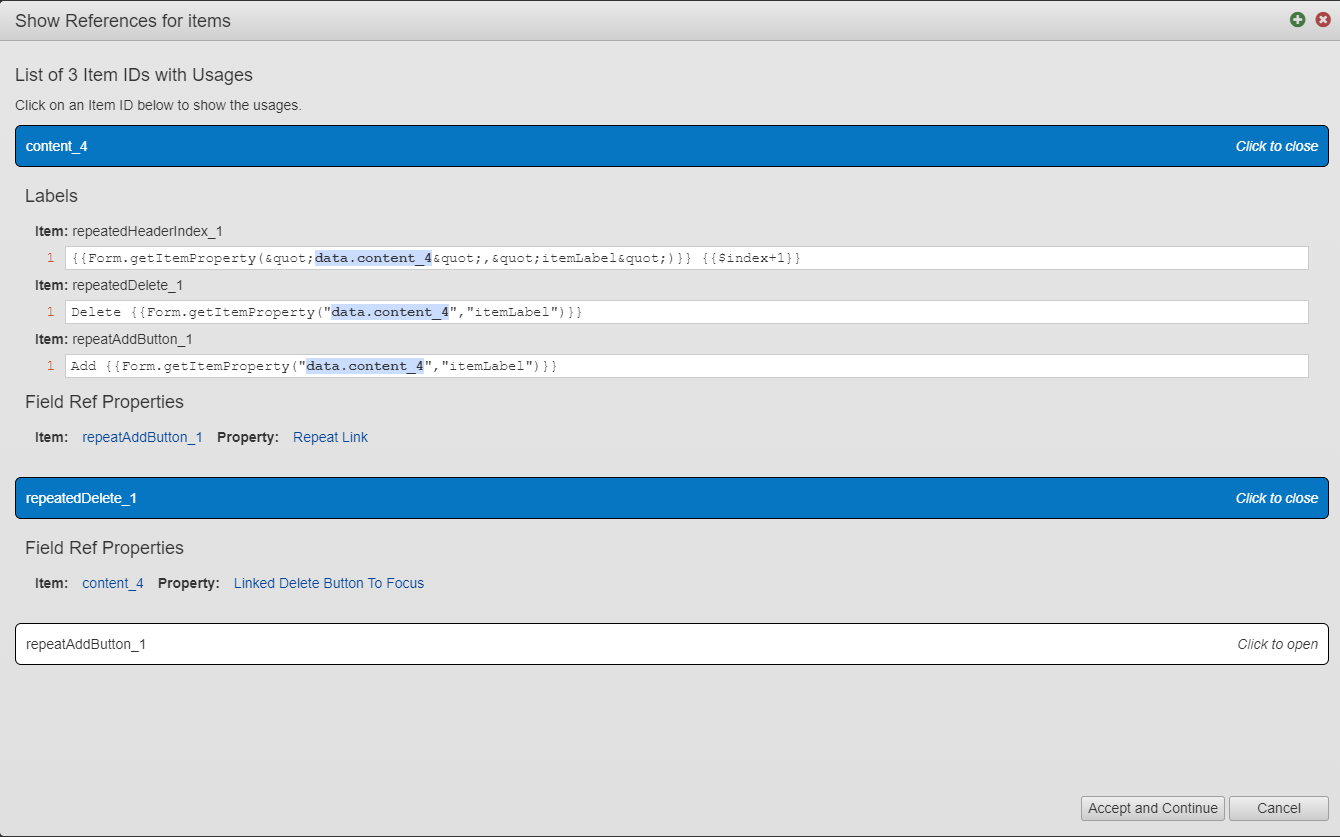1340x837 pixels.
Task: Expand the repeatAddButton_1 collapsed section
Action: pyautogui.click(x=600, y=644)
